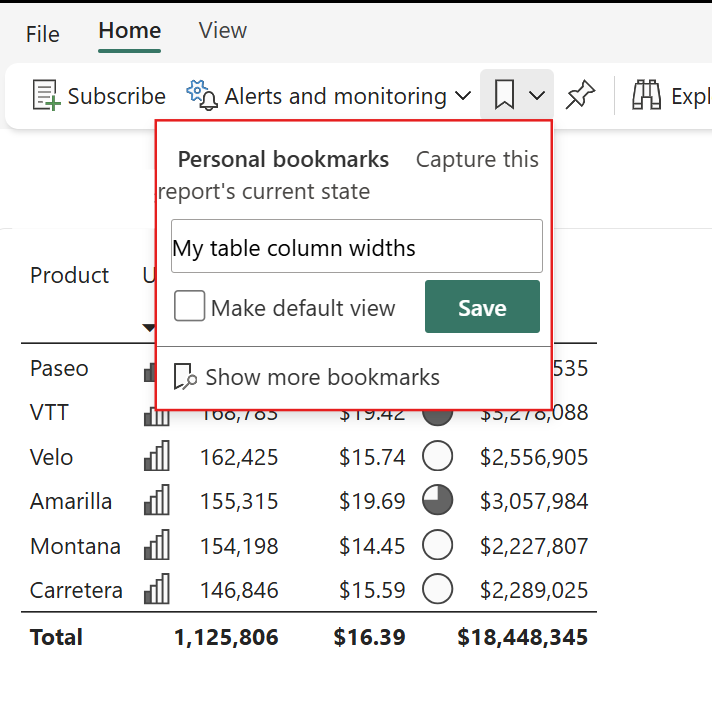Click the sales value $2,227,807
Viewport: 712px width, 707px height.
[534, 547]
